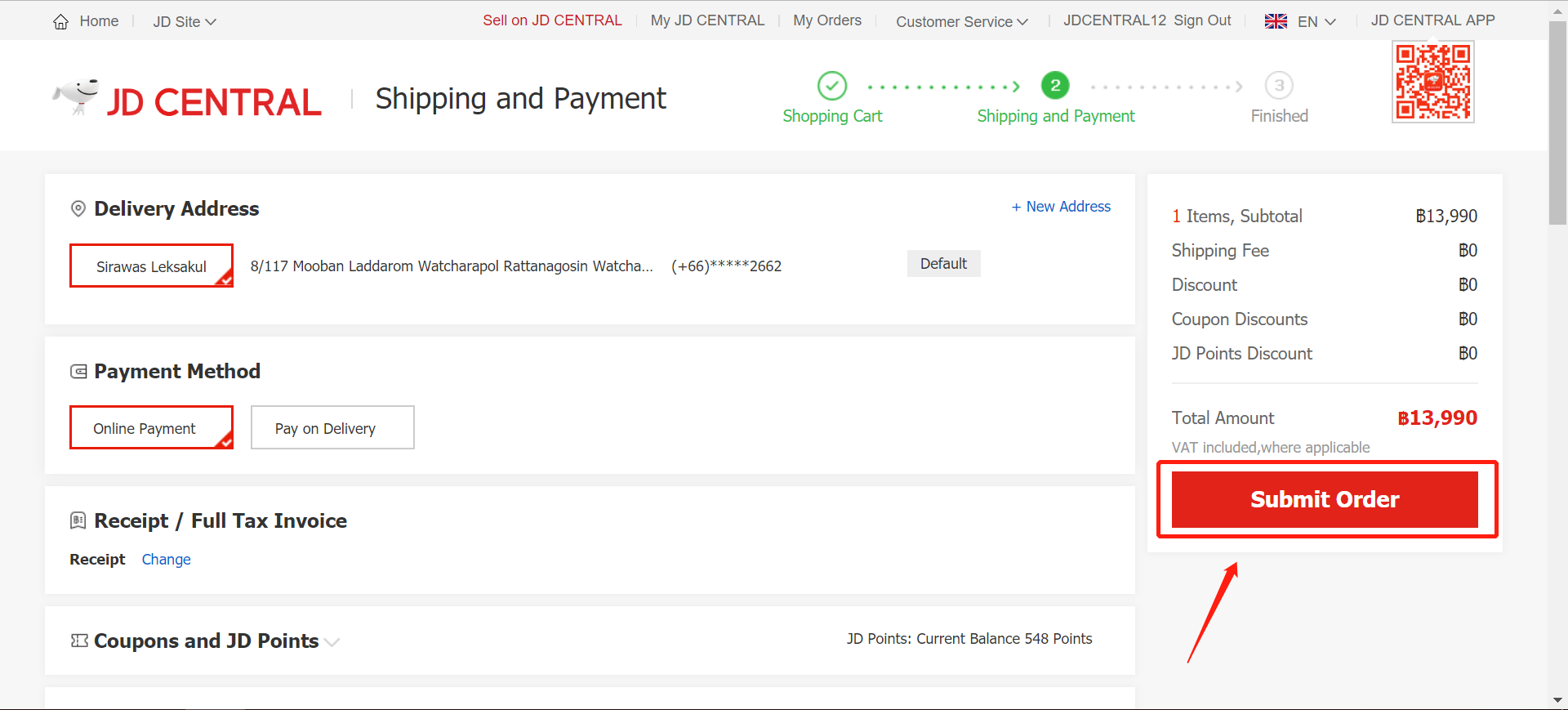This screenshot has width=1568, height=710.
Task: Expand the Customer Service menu
Action: (962, 22)
